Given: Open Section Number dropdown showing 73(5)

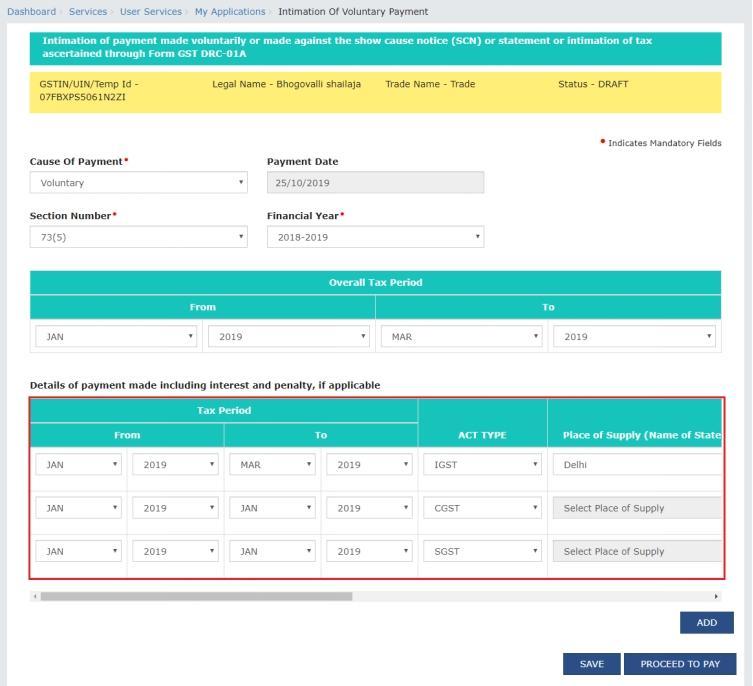Looking at the screenshot, I should point(139,237).
